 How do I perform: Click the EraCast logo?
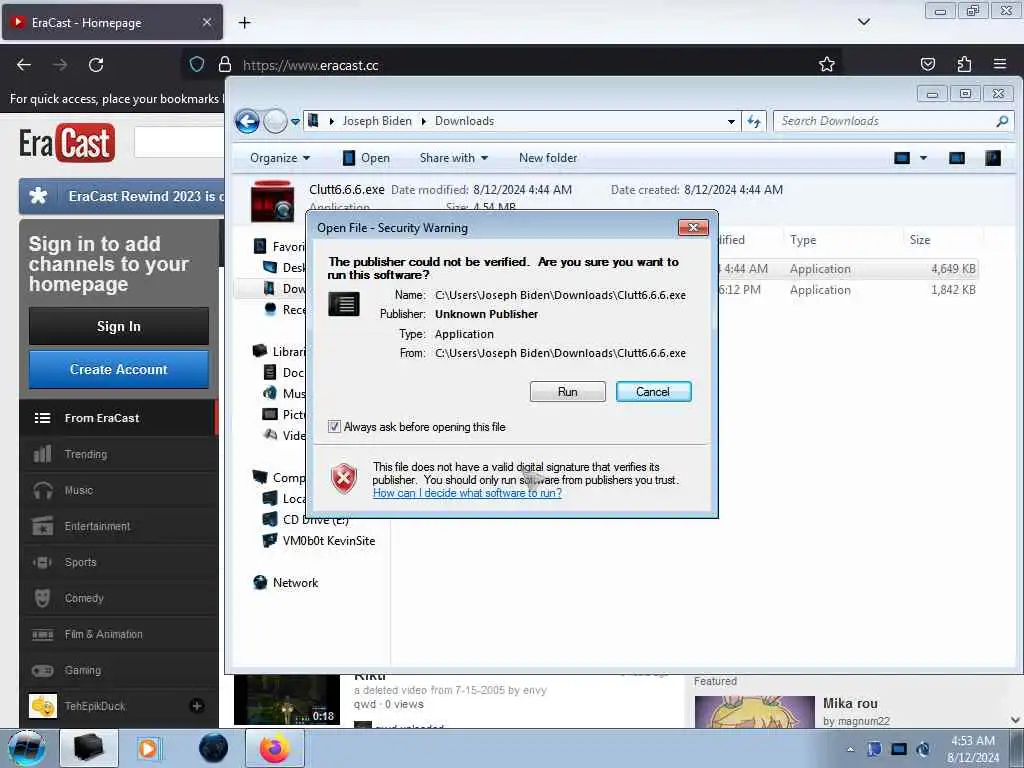click(67, 142)
